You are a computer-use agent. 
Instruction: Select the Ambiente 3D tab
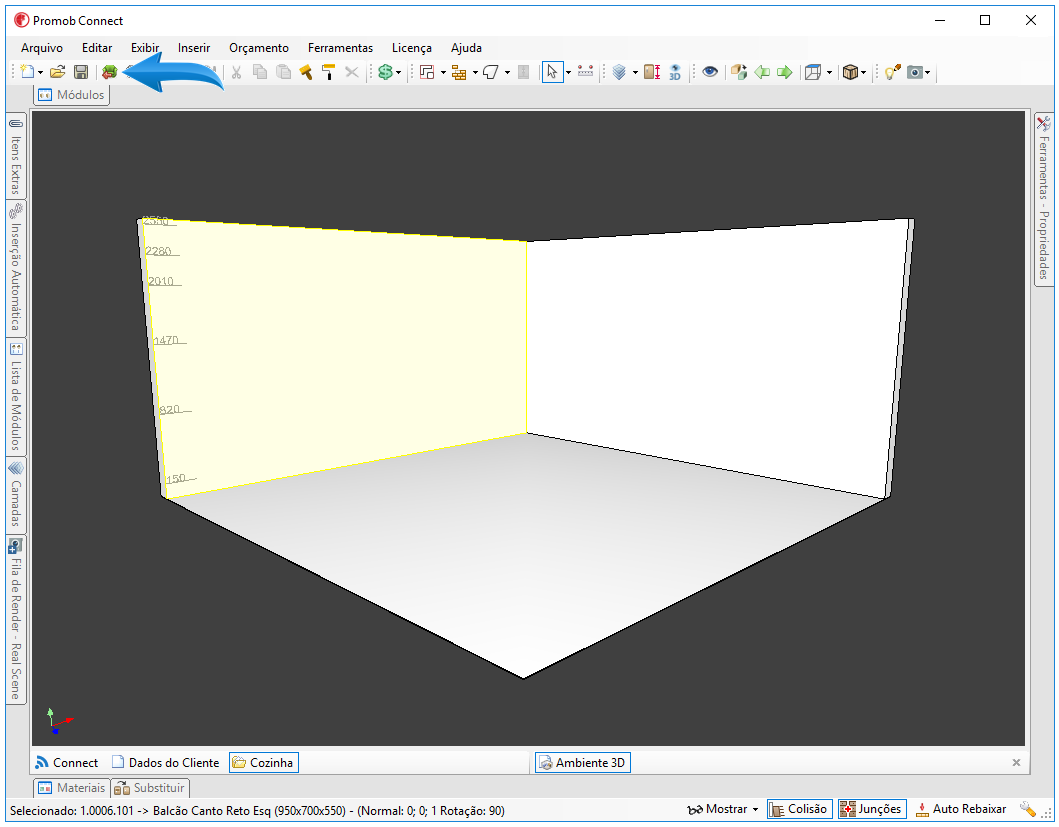tap(583, 763)
